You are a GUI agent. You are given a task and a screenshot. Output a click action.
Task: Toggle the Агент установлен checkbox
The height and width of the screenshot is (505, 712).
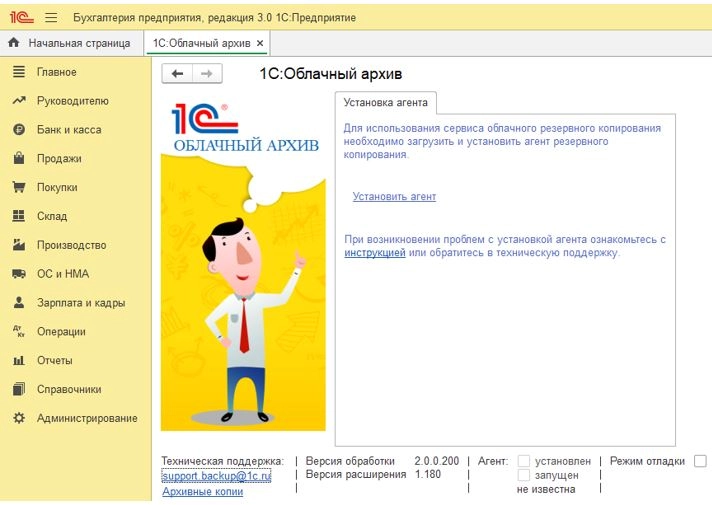pyautogui.click(x=524, y=461)
